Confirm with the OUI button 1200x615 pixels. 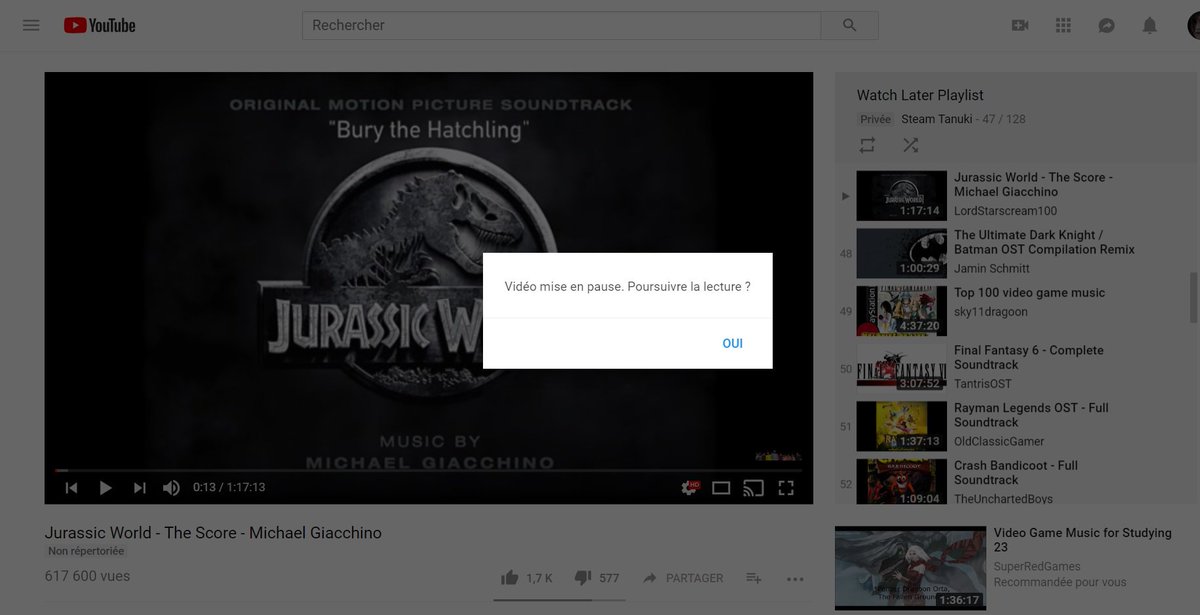(x=733, y=343)
